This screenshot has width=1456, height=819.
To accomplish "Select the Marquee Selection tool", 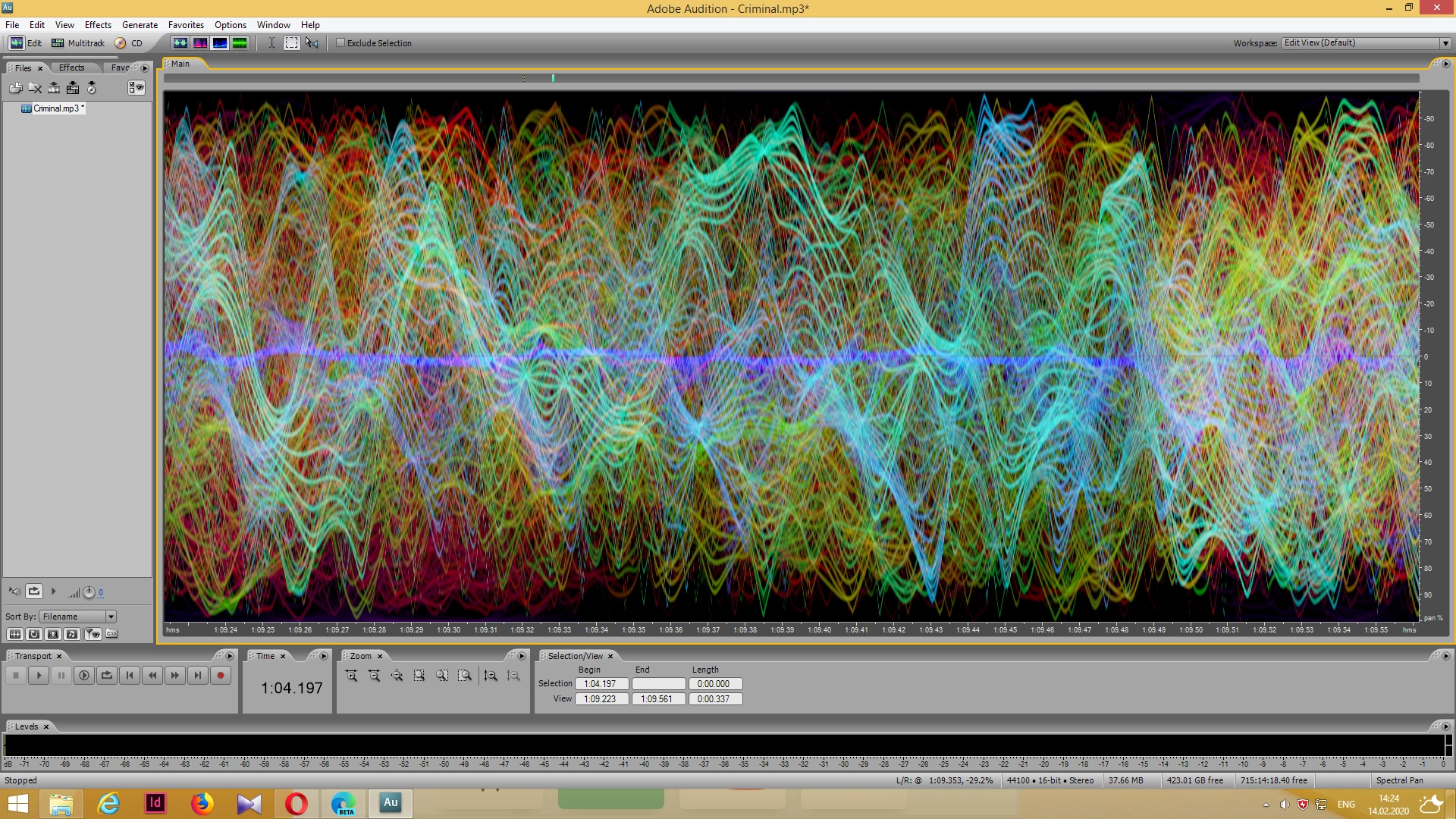I will point(291,43).
